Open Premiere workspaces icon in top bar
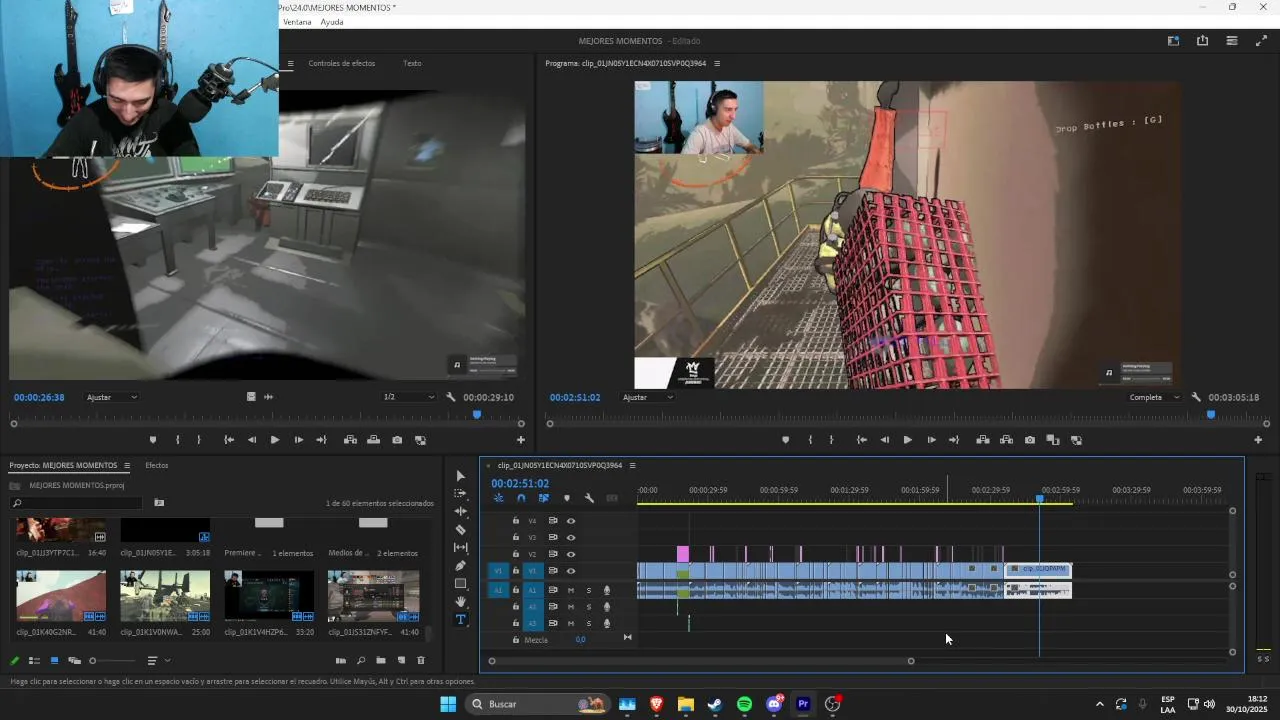The image size is (1280, 720). tap(1173, 41)
